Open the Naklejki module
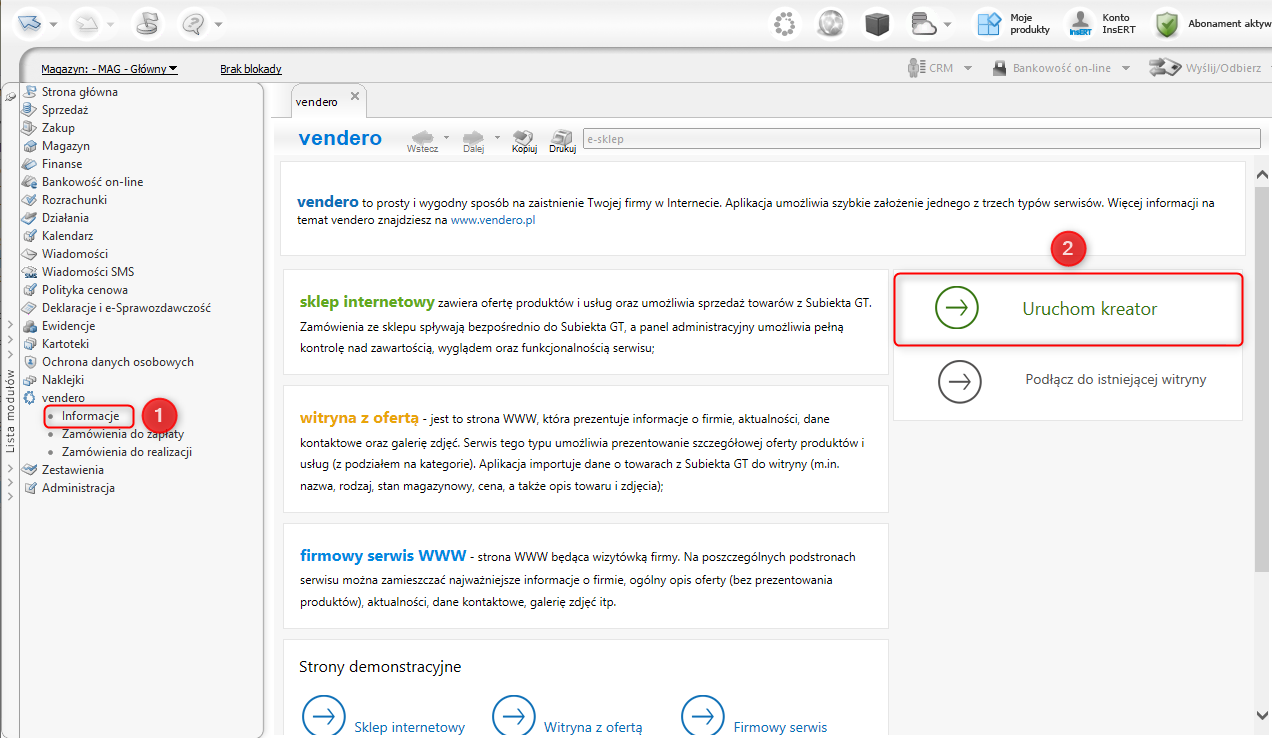Viewport: 1272px width, 738px height. pyautogui.click(x=63, y=380)
